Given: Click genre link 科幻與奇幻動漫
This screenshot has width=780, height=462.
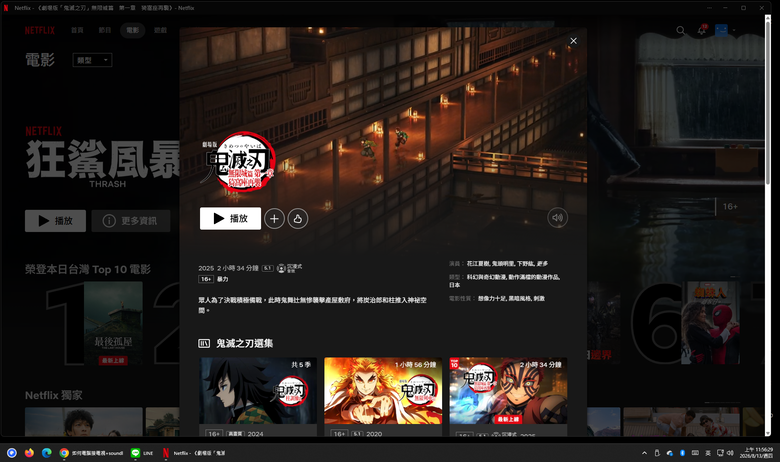Looking at the screenshot, I should [486, 277].
